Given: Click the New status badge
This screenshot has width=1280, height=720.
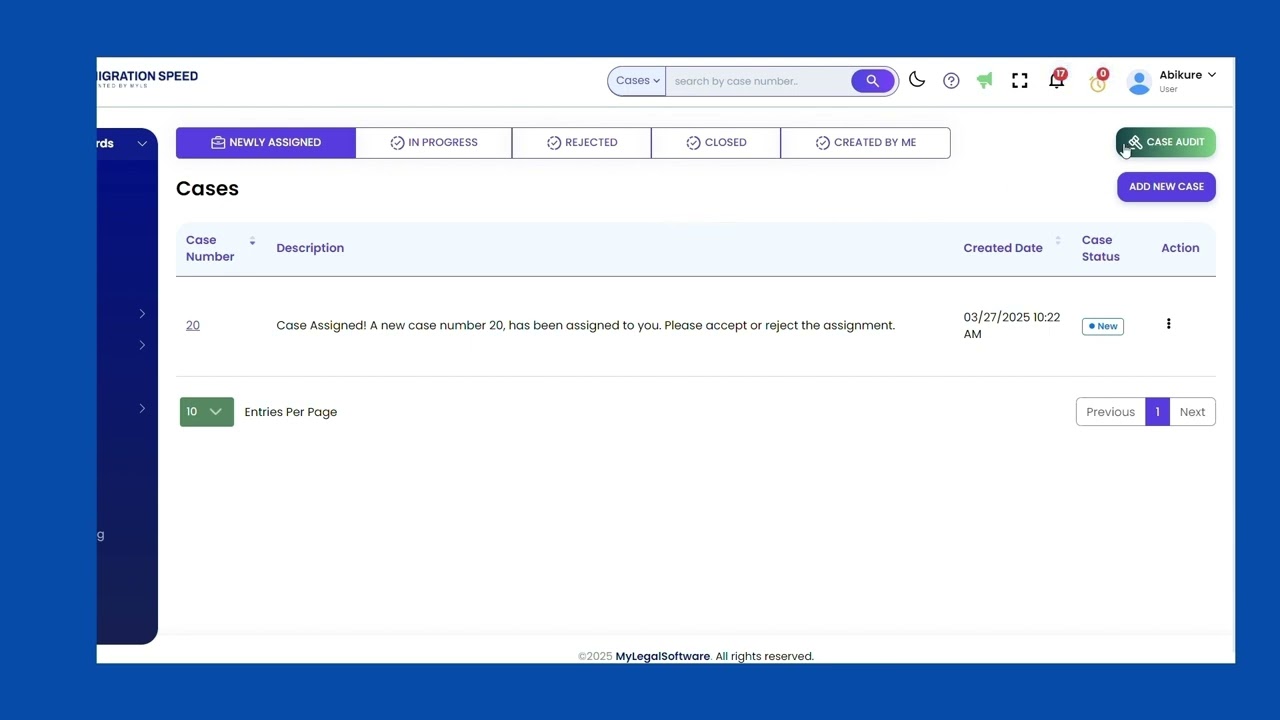Looking at the screenshot, I should [1103, 326].
